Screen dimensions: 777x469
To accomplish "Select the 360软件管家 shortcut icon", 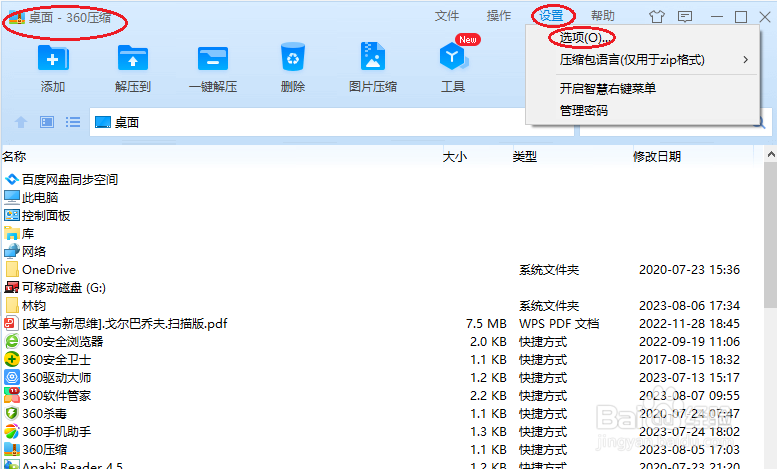I will point(12,395).
